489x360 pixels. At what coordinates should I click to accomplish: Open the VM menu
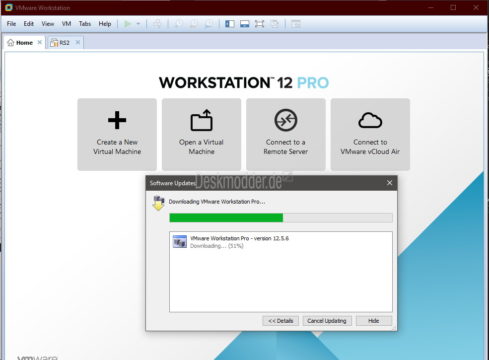click(66, 24)
